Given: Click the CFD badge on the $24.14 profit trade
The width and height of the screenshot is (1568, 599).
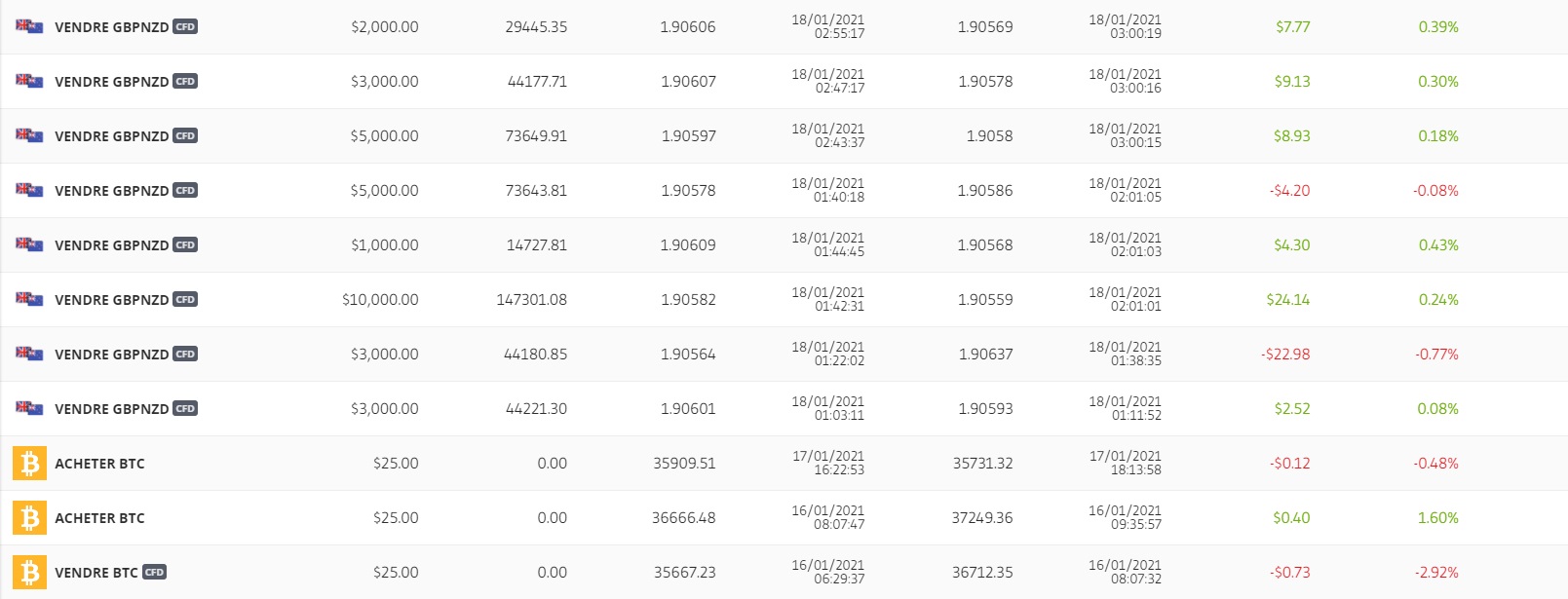Looking at the screenshot, I should (185, 299).
